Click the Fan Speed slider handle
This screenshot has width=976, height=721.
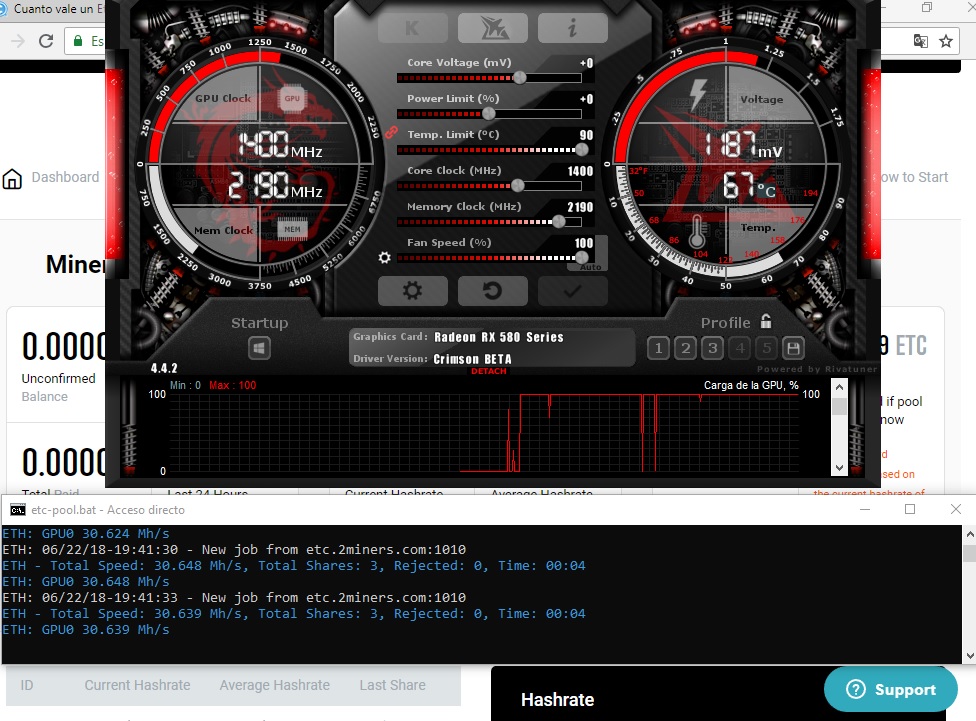[x=581, y=257]
